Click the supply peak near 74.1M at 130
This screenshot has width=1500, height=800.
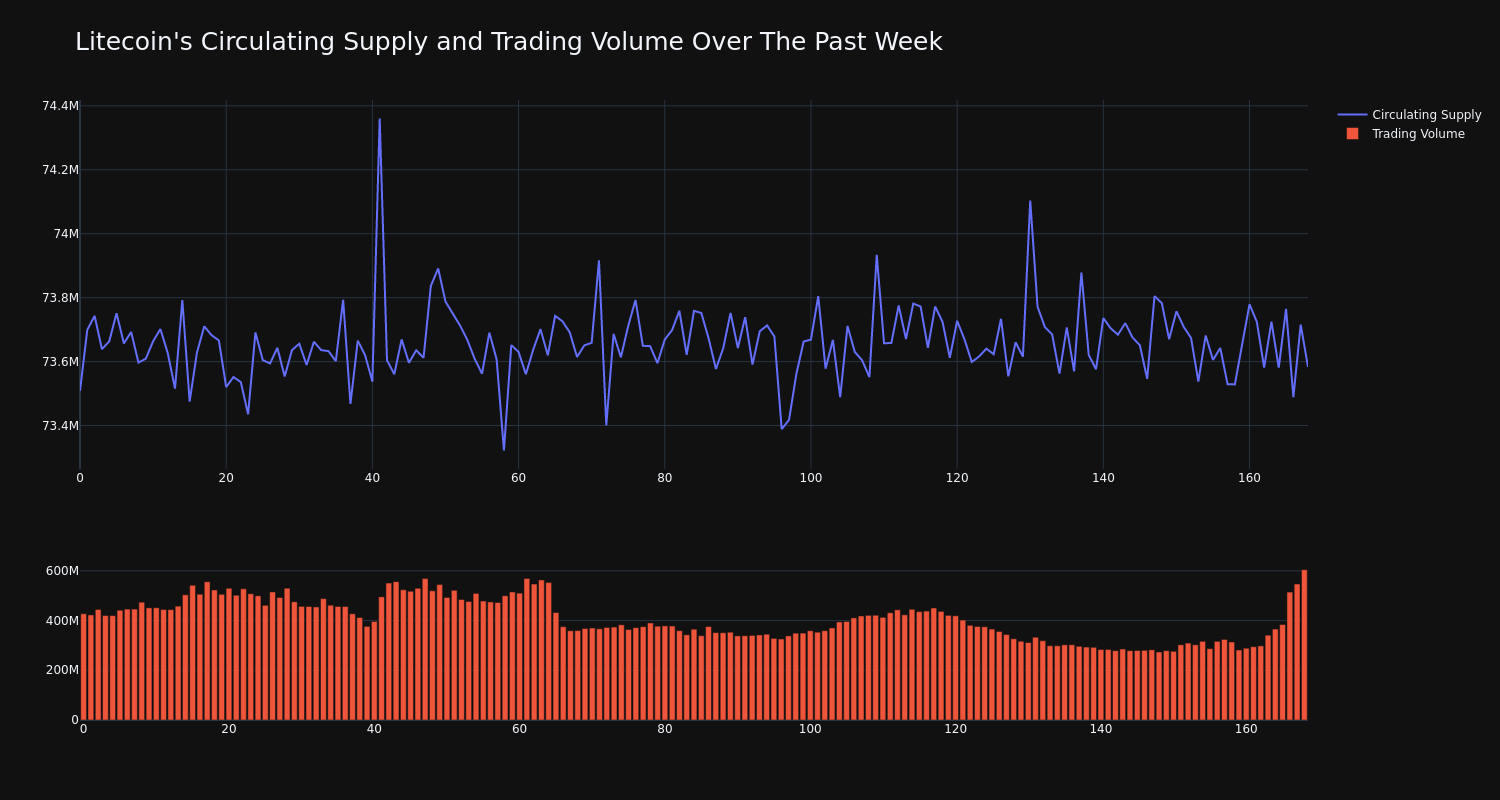point(1030,201)
